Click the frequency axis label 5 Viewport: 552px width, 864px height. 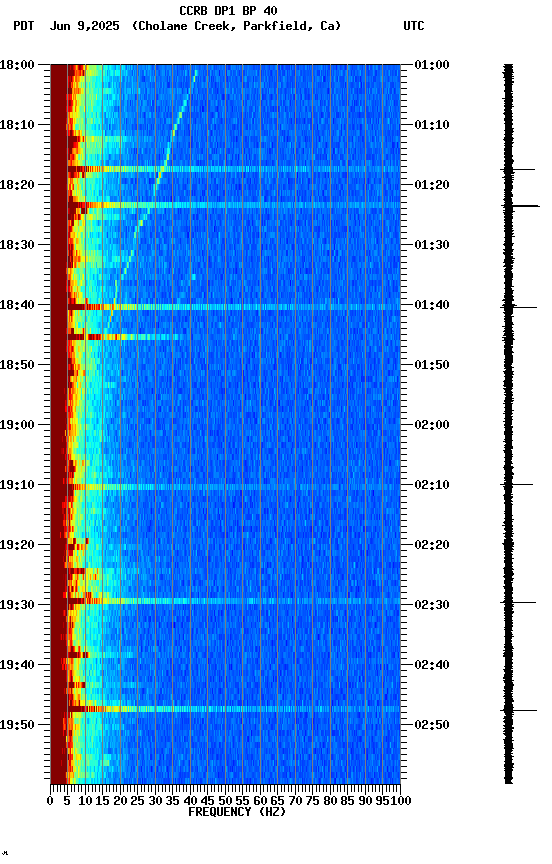[x=67, y=801]
